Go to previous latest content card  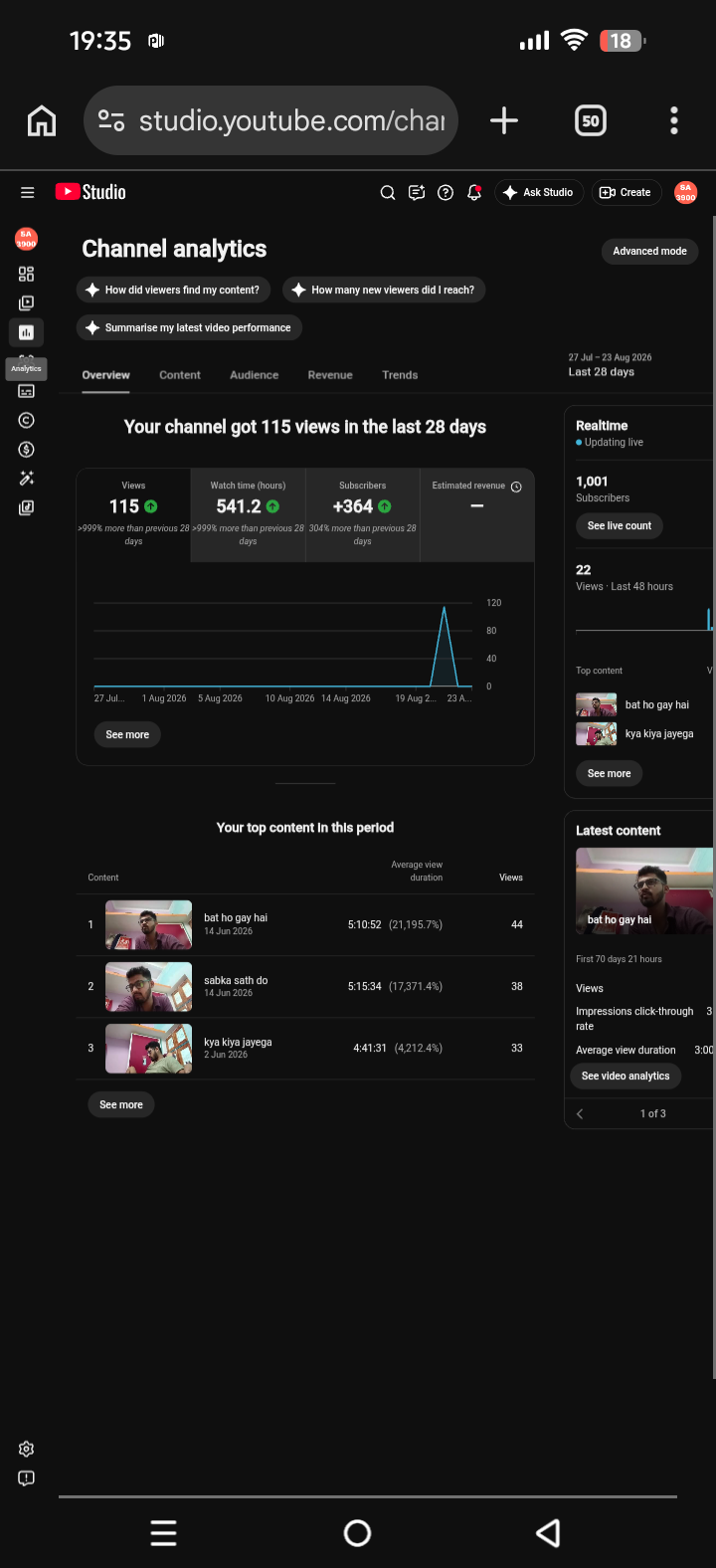pyautogui.click(x=580, y=1113)
